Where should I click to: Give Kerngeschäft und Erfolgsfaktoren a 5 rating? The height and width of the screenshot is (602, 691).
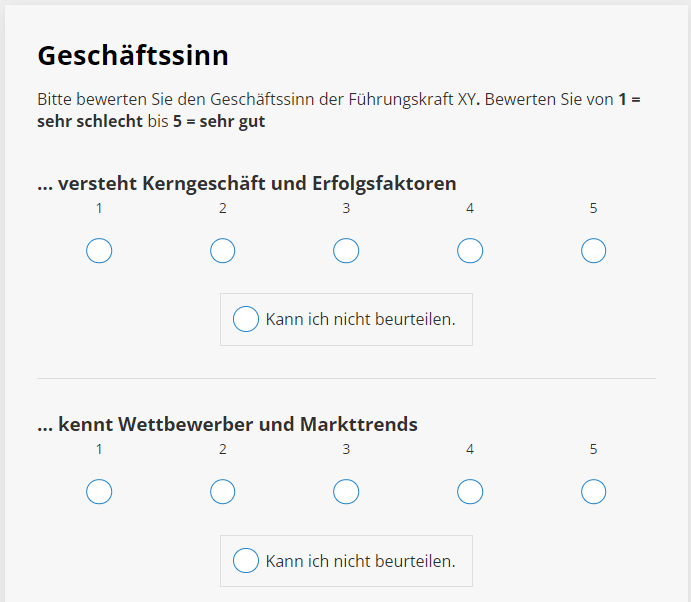point(594,251)
